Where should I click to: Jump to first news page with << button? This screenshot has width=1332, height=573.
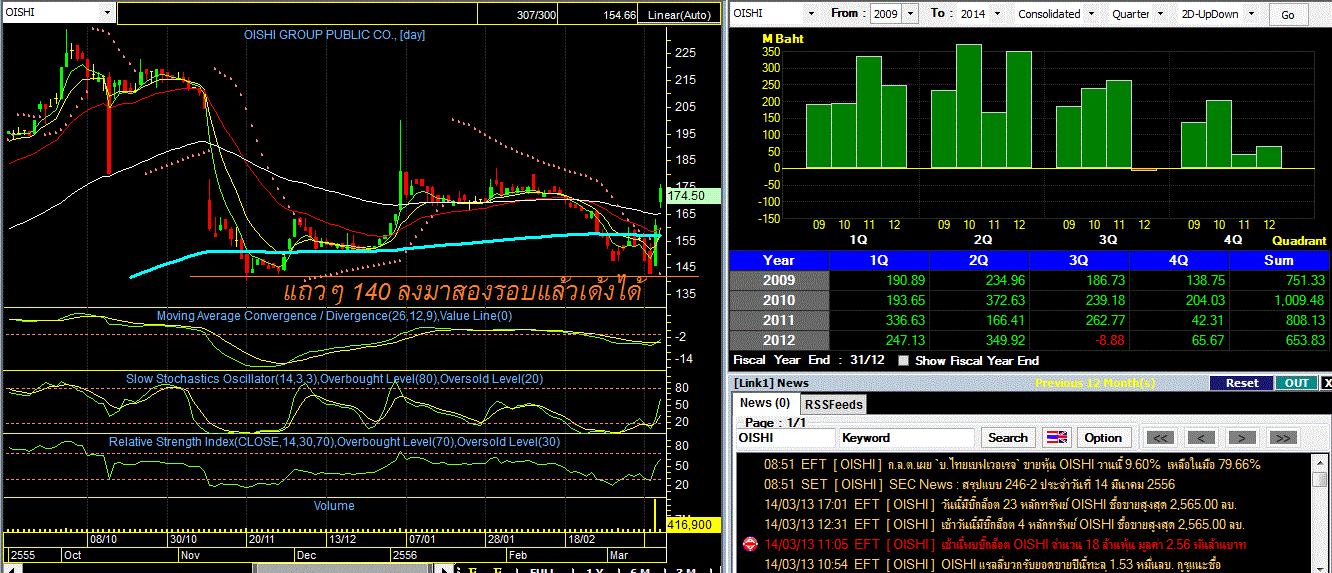(x=1160, y=437)
